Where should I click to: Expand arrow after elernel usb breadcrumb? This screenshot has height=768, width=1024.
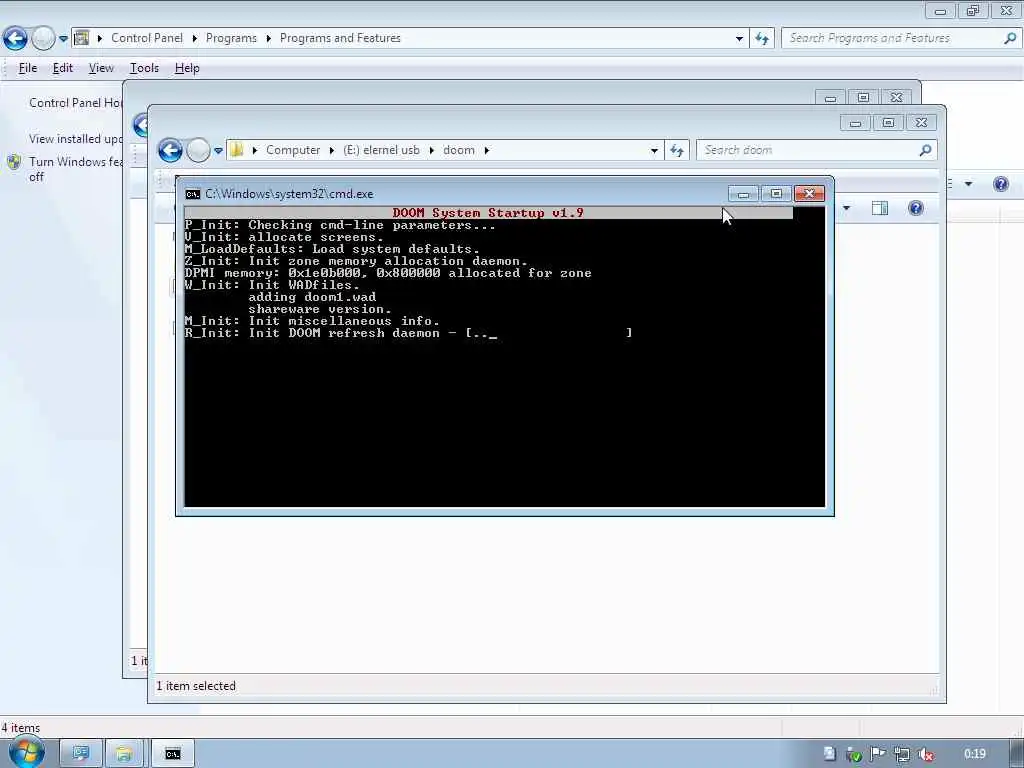[x=432, y=150]
